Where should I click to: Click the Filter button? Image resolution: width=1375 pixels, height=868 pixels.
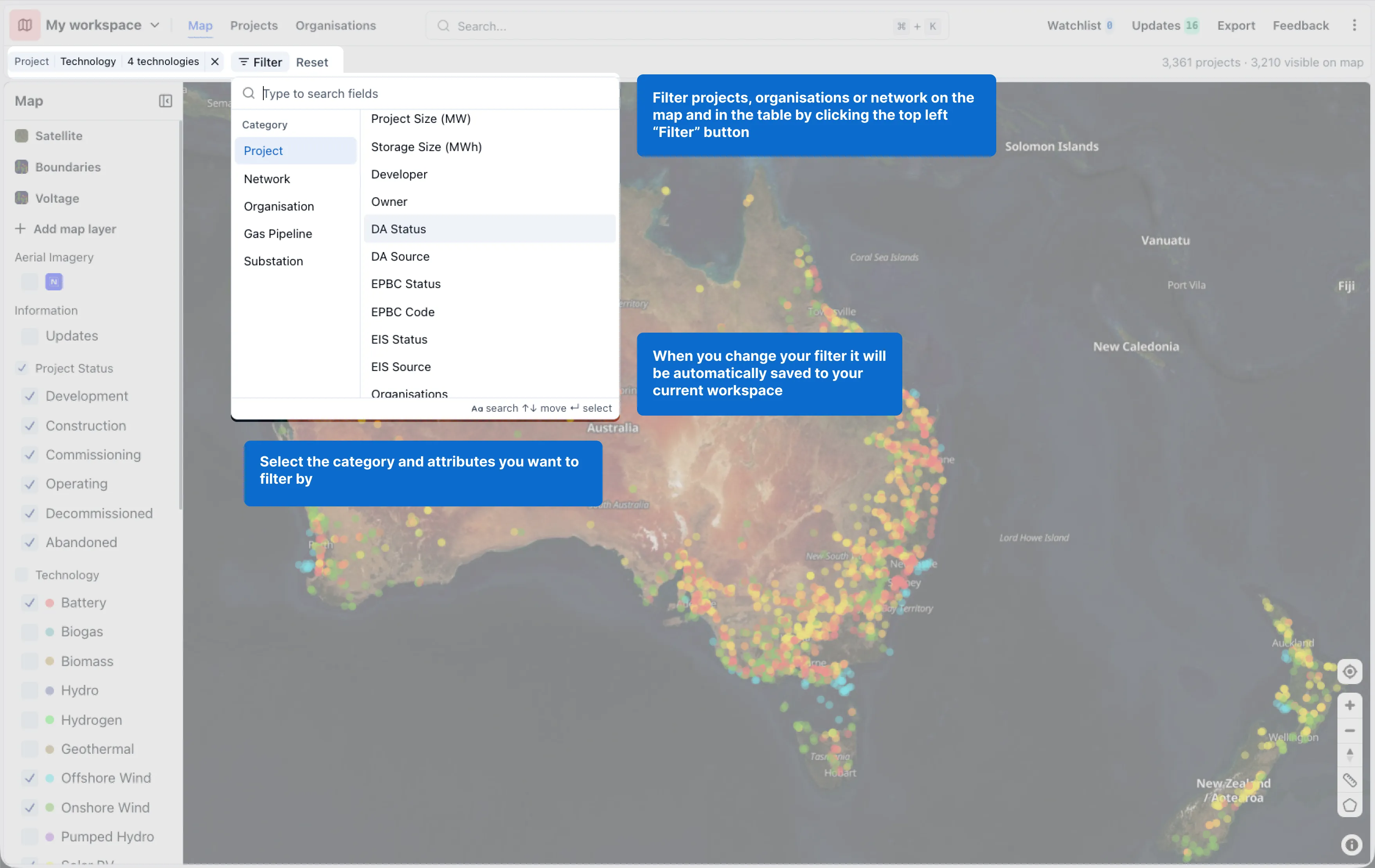click(x=260, y=62)
